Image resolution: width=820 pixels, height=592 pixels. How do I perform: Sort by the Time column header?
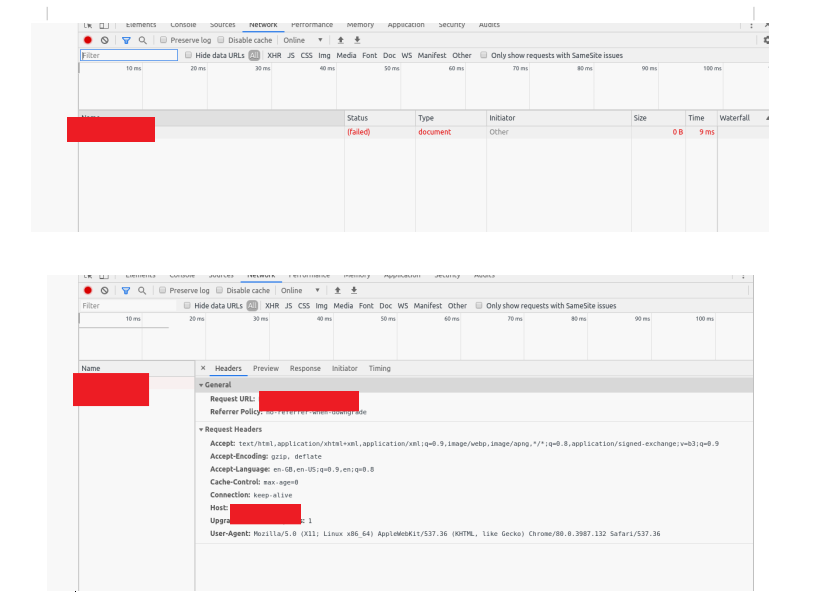click(701, 118)
